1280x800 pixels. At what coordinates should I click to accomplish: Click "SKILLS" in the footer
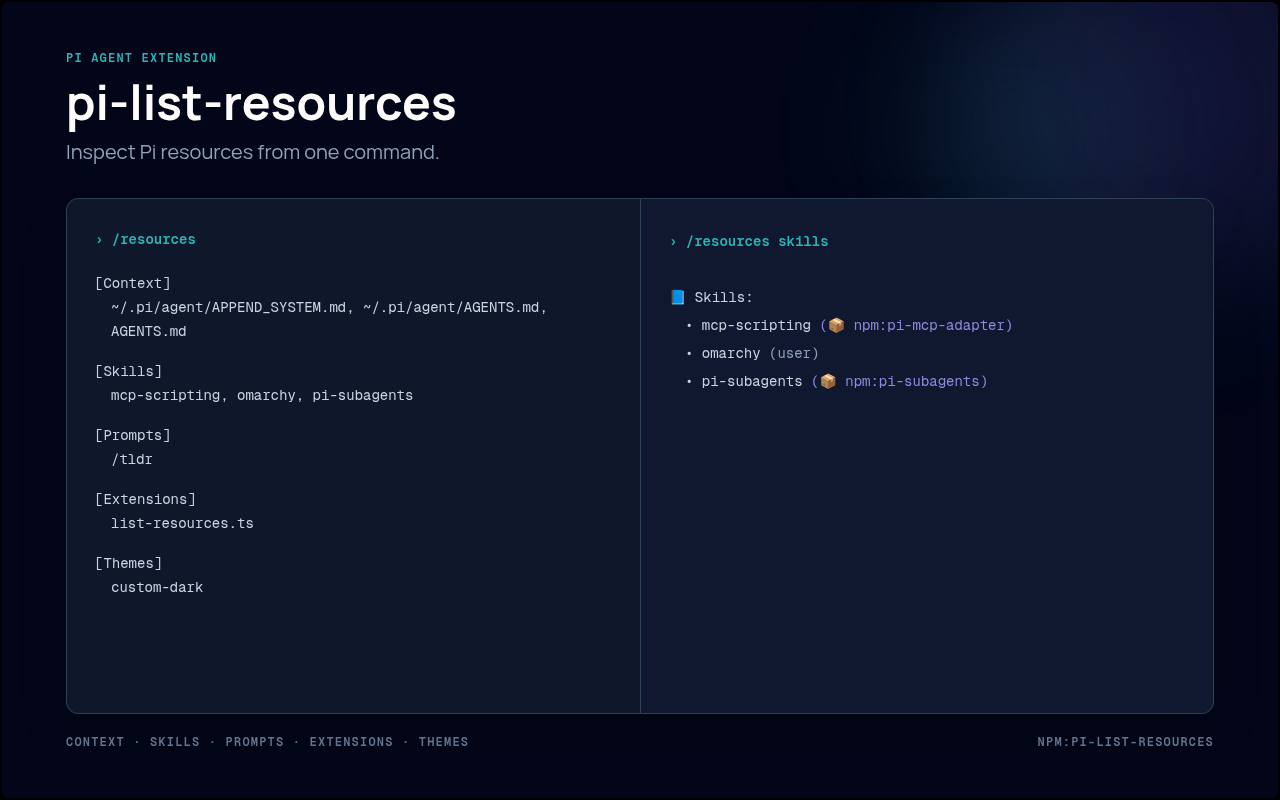tap(175, 742)
